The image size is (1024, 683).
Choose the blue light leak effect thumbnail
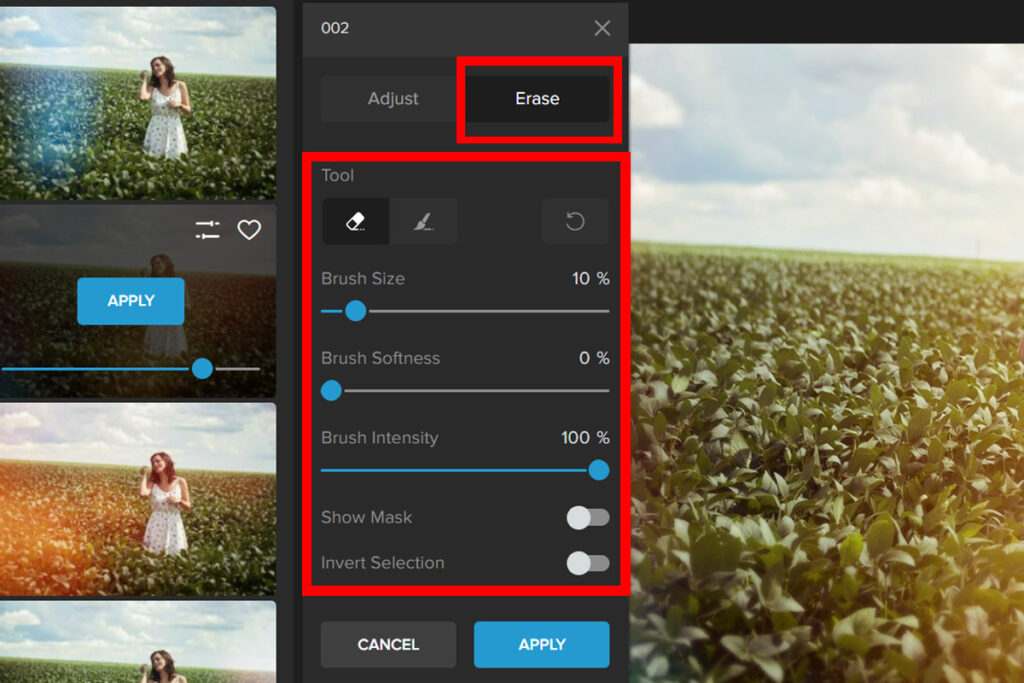pyautogui.click(x=138, y=103)
